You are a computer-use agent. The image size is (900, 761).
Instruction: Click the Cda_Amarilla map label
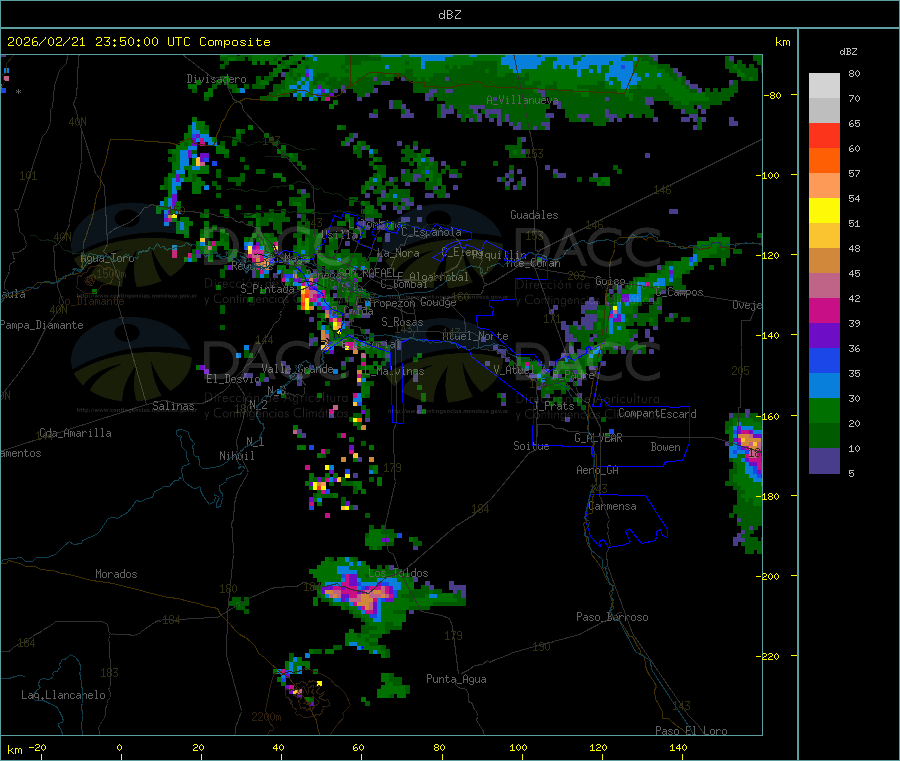tap(75, 433)
